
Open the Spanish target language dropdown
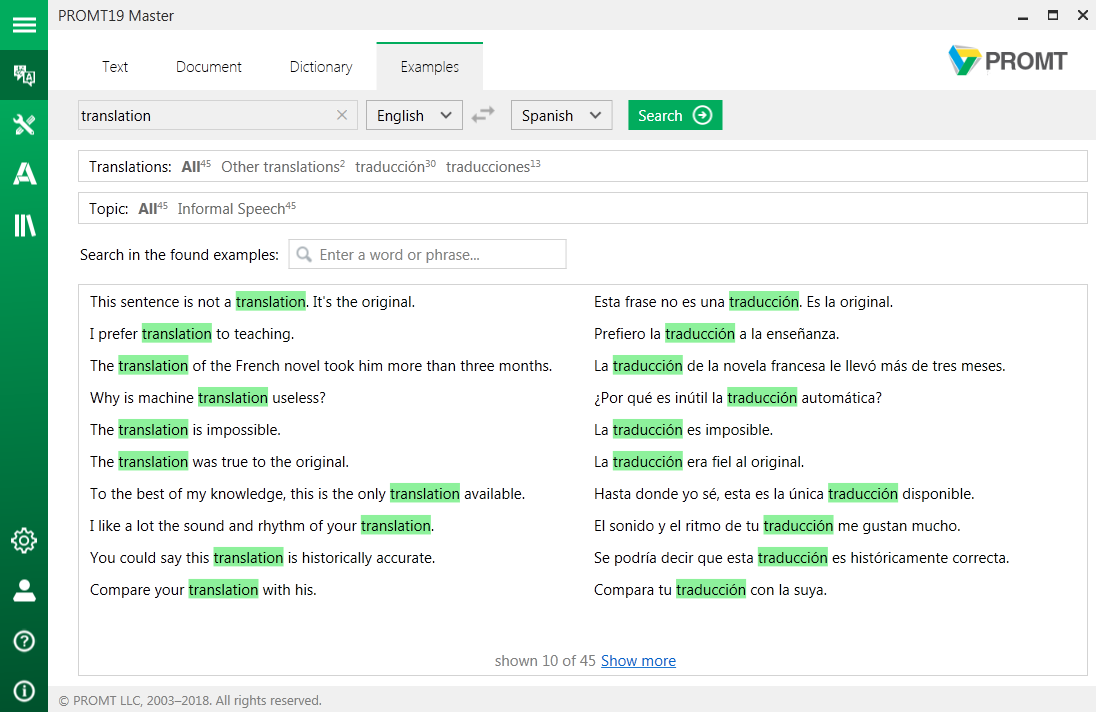point(561,115)
